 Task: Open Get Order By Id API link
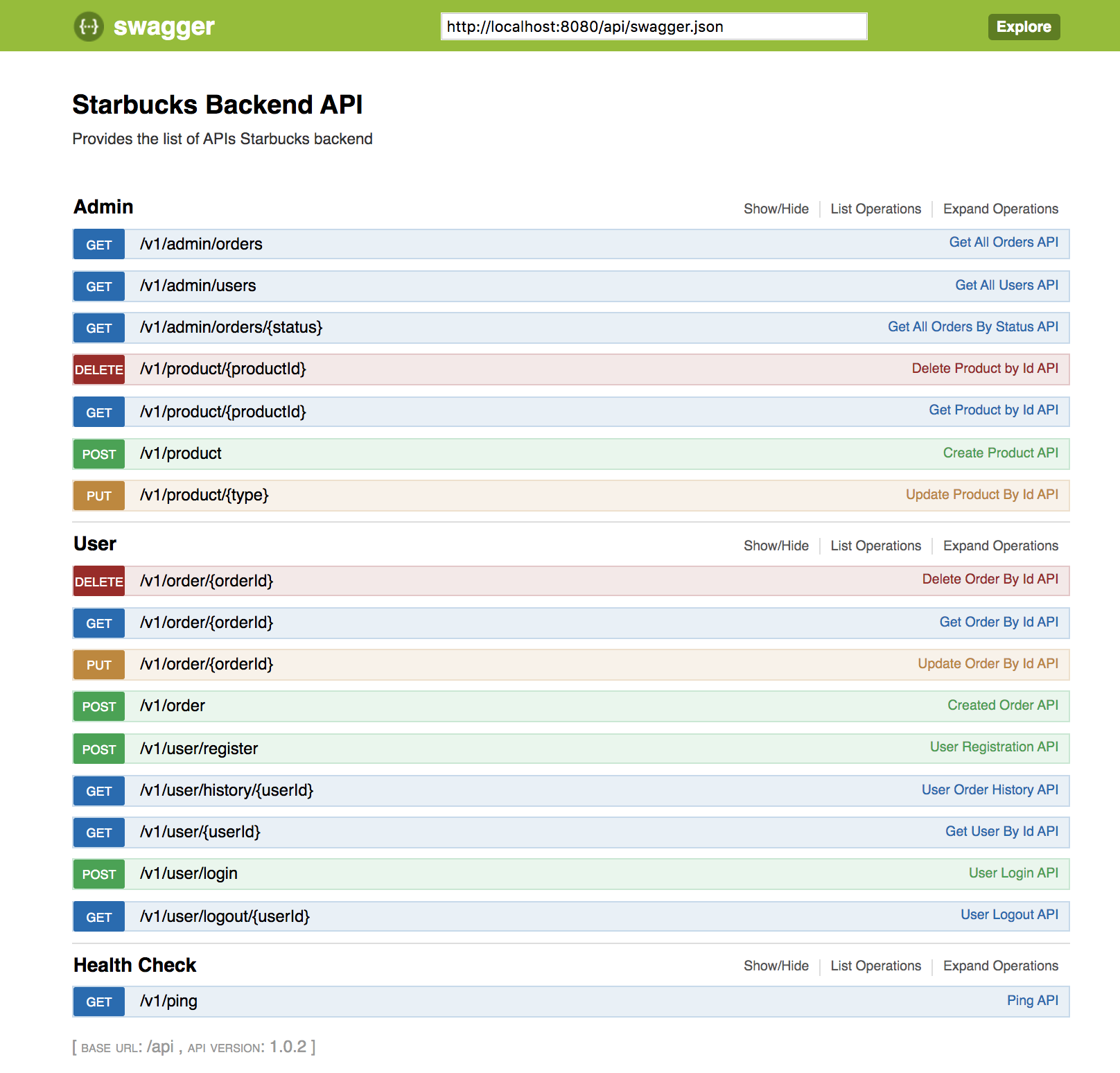(x=999, y=622)
